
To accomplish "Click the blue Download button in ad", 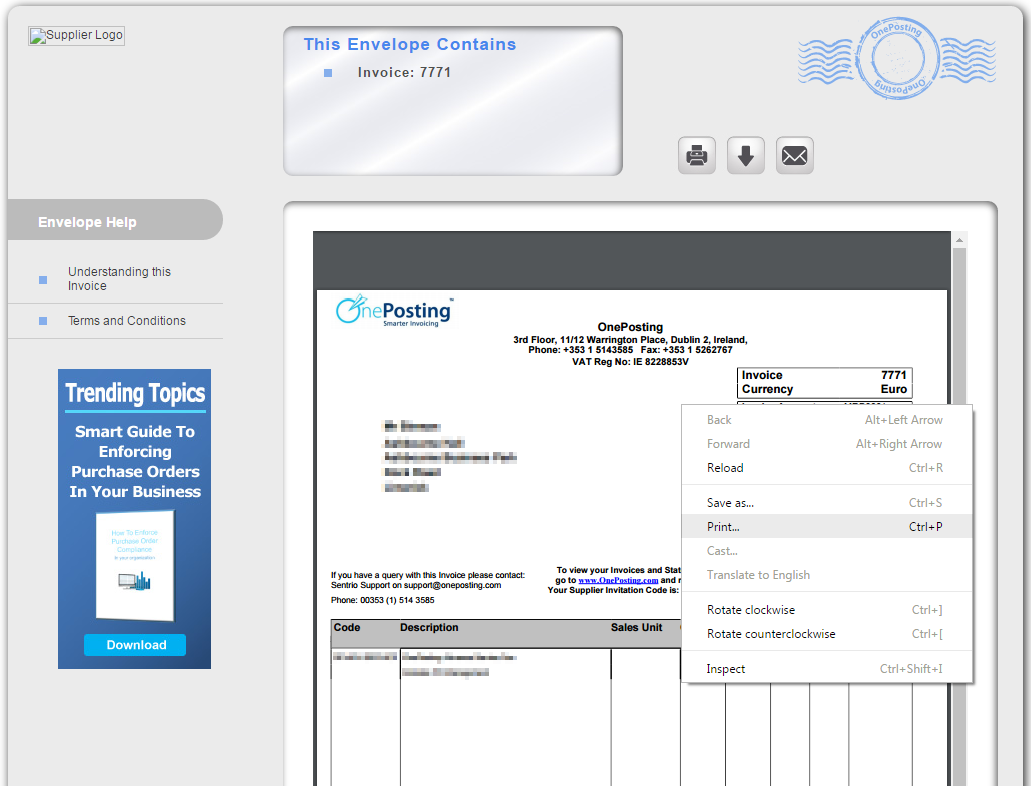I will (135, 645).
